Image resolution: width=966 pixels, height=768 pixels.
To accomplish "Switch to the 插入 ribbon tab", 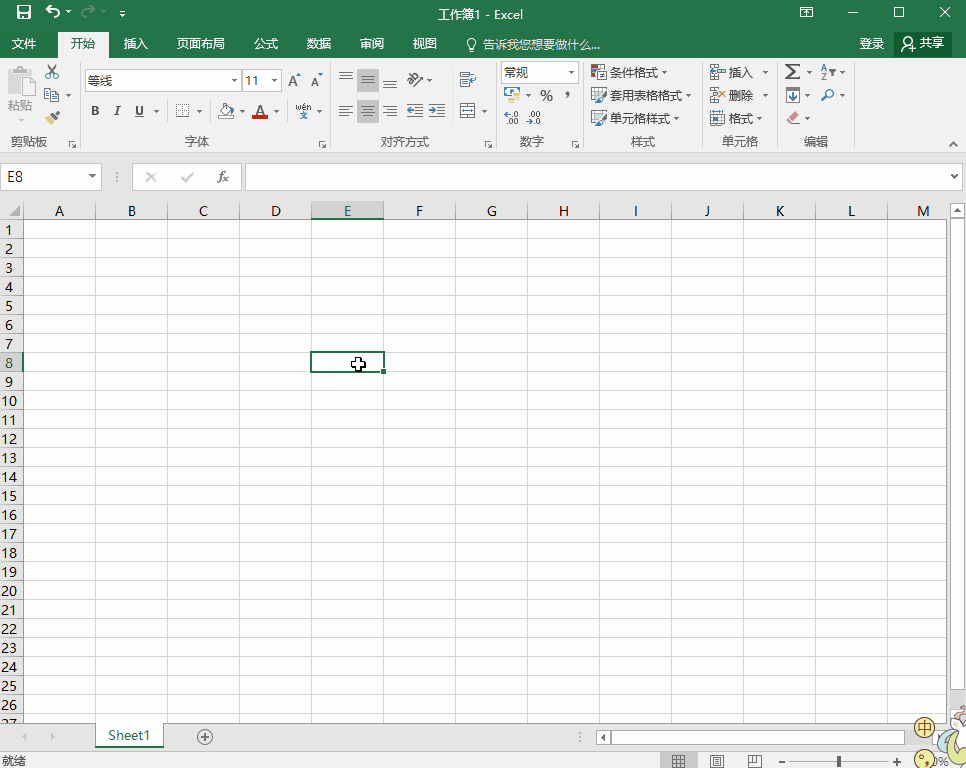I will [x=135, y=44].
